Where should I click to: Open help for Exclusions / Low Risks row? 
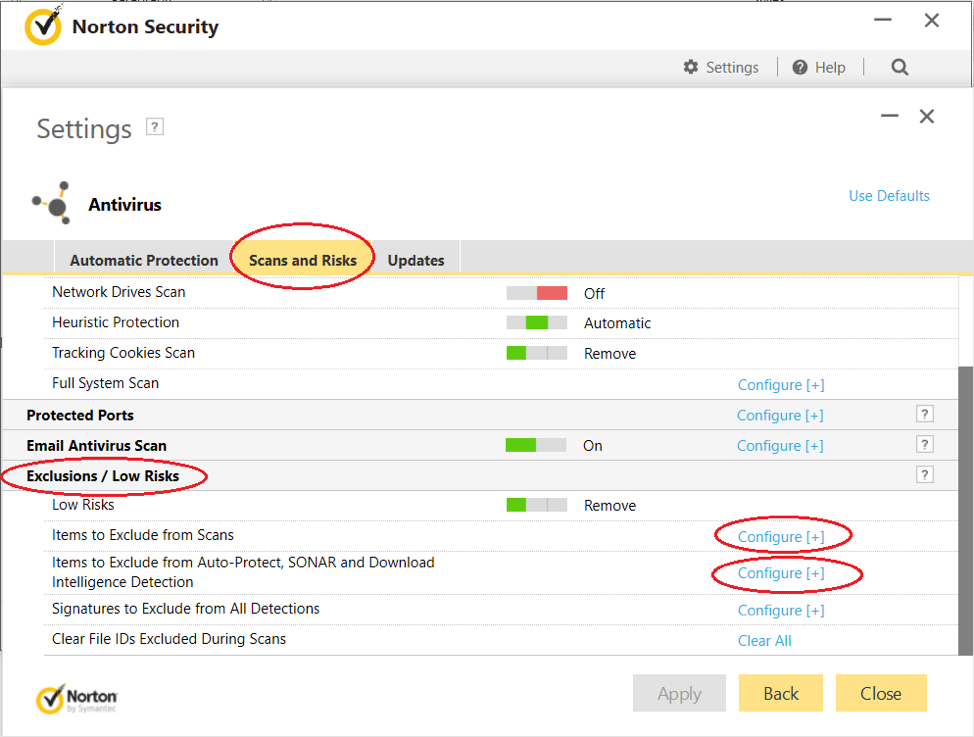[924, 475]
